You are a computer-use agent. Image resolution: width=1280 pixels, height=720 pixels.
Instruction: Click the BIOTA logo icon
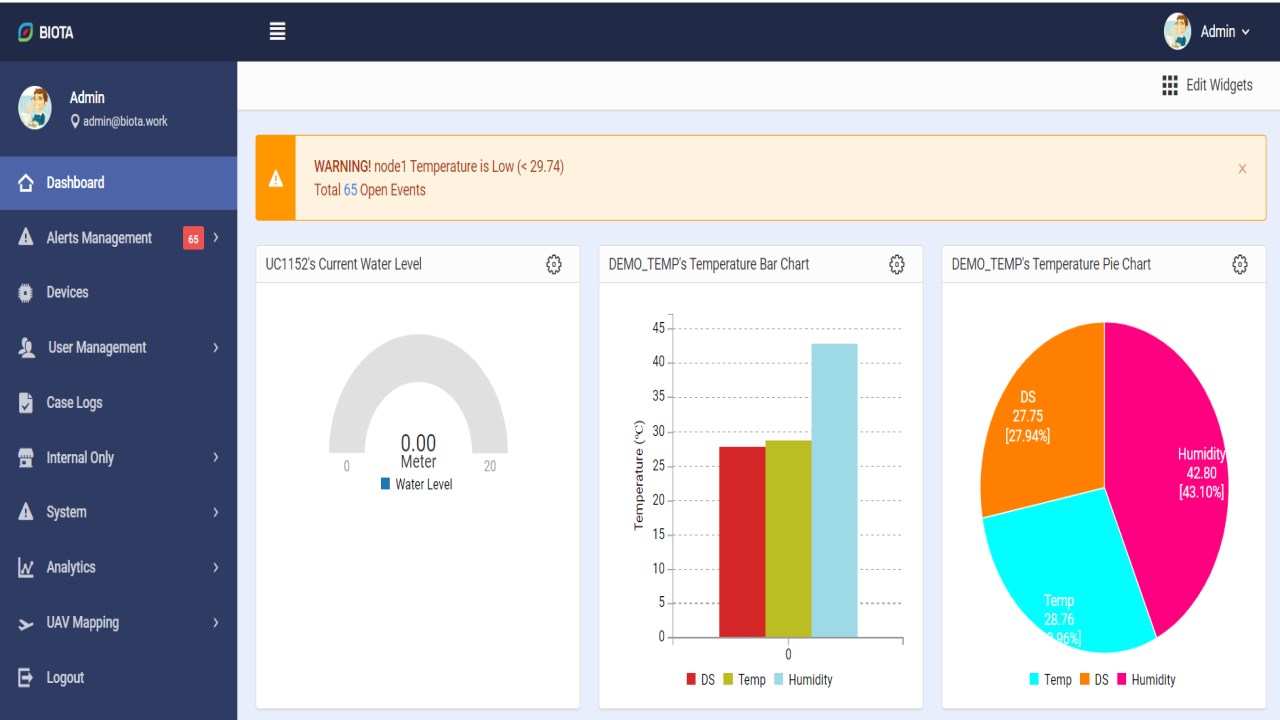coord(26,32)
